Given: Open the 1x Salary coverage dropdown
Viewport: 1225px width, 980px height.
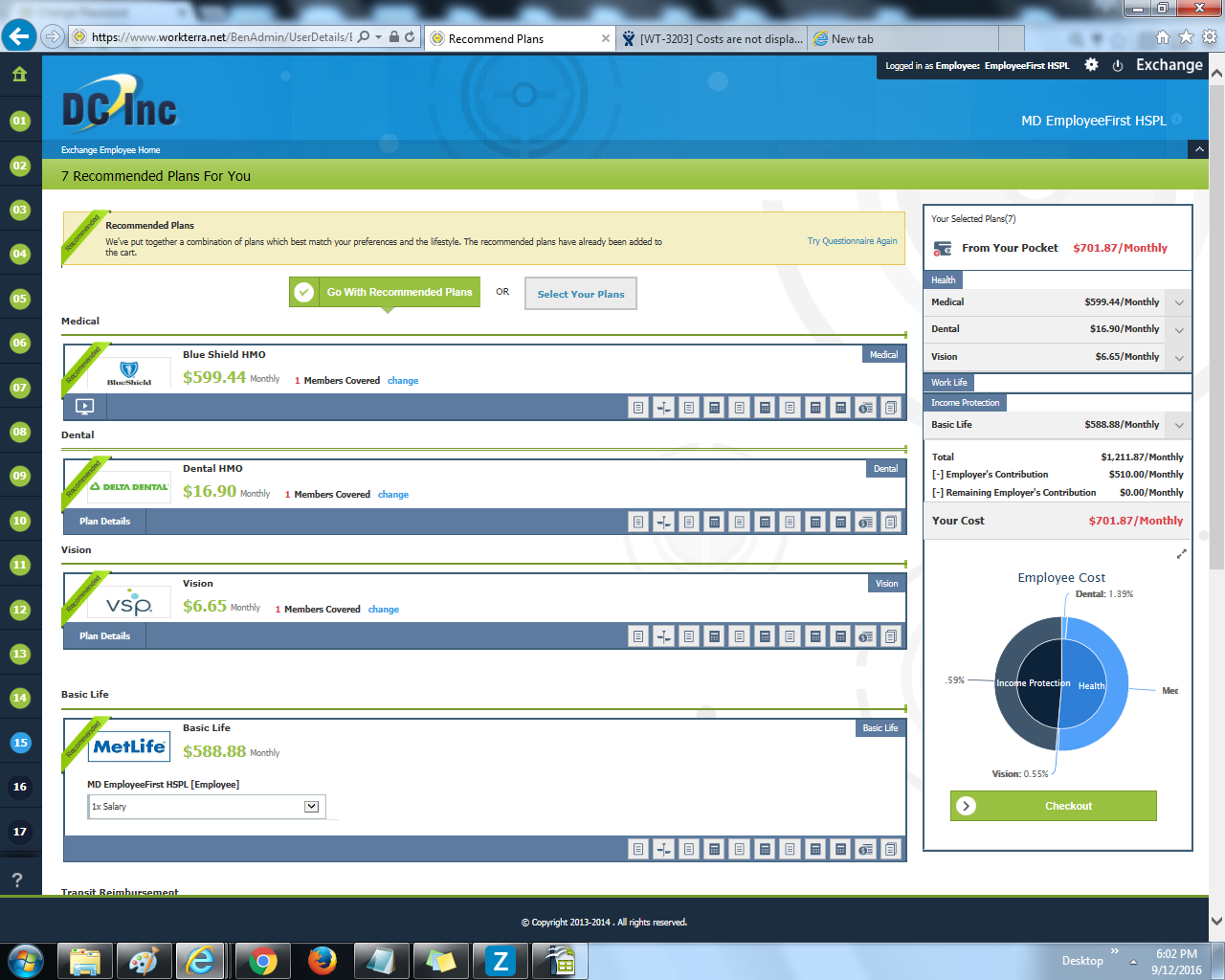Looking at the screenshot, I should [311, 807].
